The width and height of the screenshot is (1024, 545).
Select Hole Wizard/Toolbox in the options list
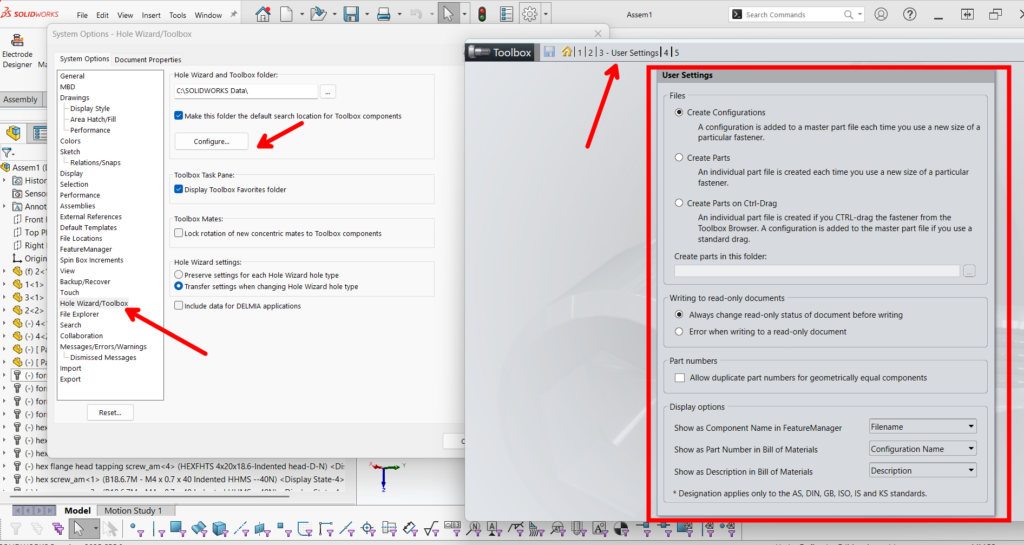click(94, 304)
